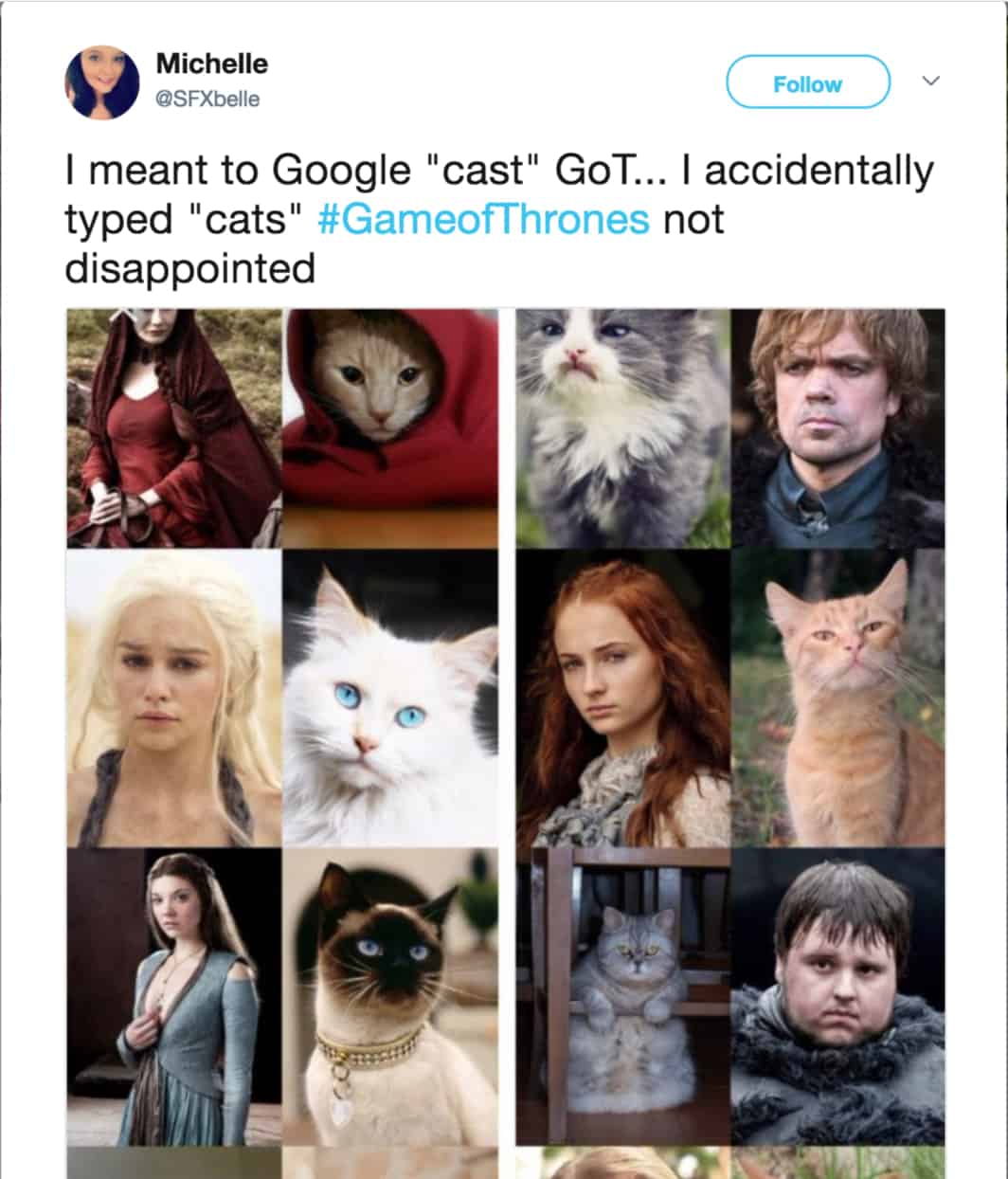Open the woman in red cloak photo
The width and height of the screenshot is (1008, 1179).
click(x=174, y=428)
